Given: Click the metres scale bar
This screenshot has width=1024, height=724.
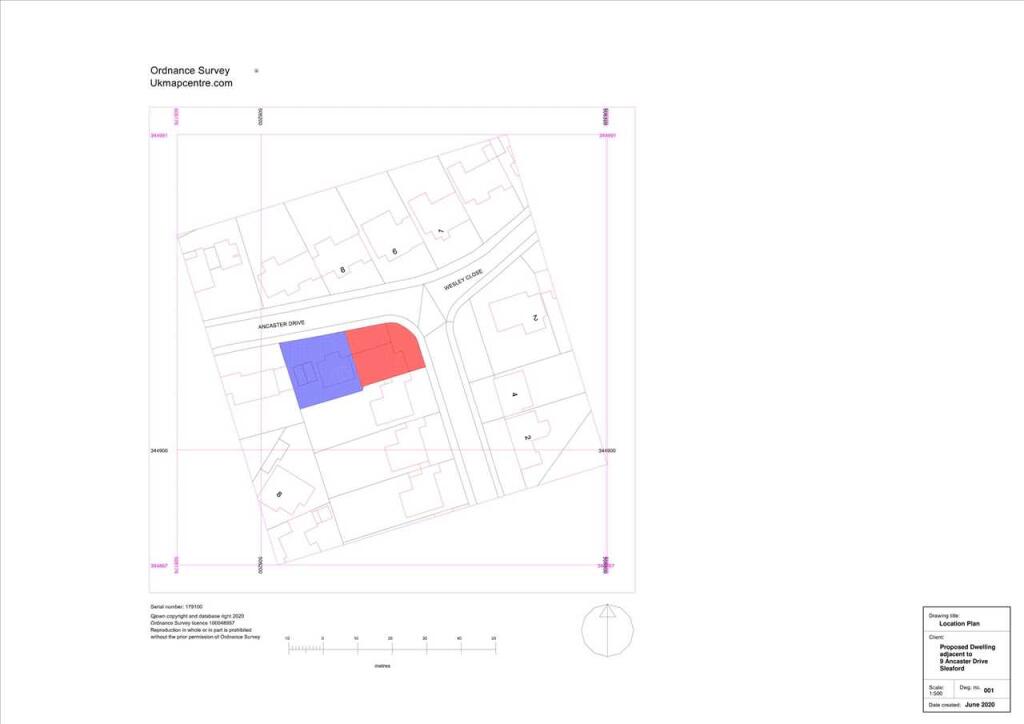Looking at the screenshot, I should [391, 649].
